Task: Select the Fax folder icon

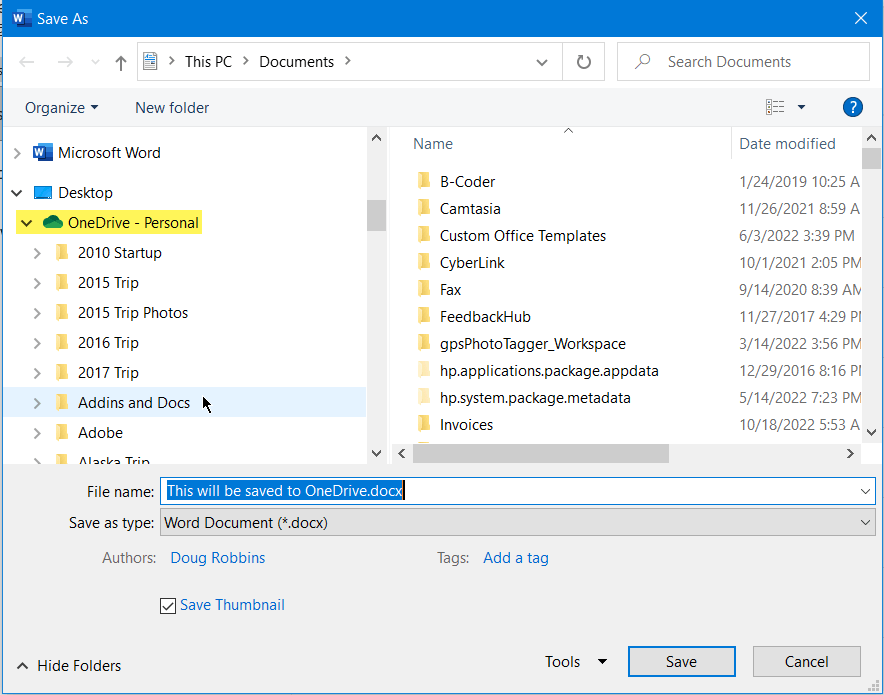Action: 424,289
